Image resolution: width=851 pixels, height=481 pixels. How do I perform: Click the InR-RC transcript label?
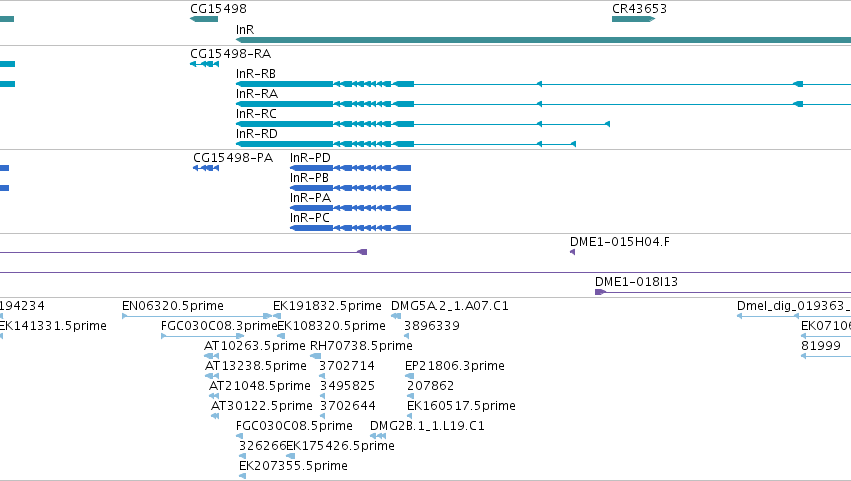[256, 114]
